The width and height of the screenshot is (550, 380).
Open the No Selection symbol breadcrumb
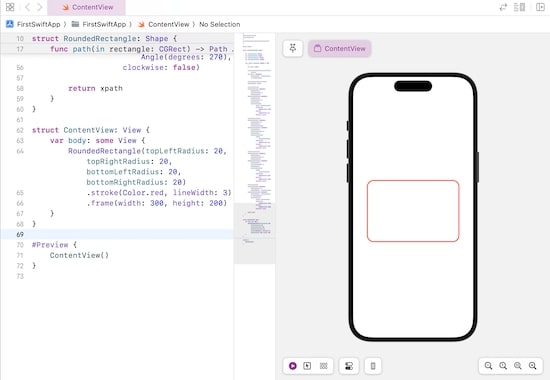click(220, 24)
